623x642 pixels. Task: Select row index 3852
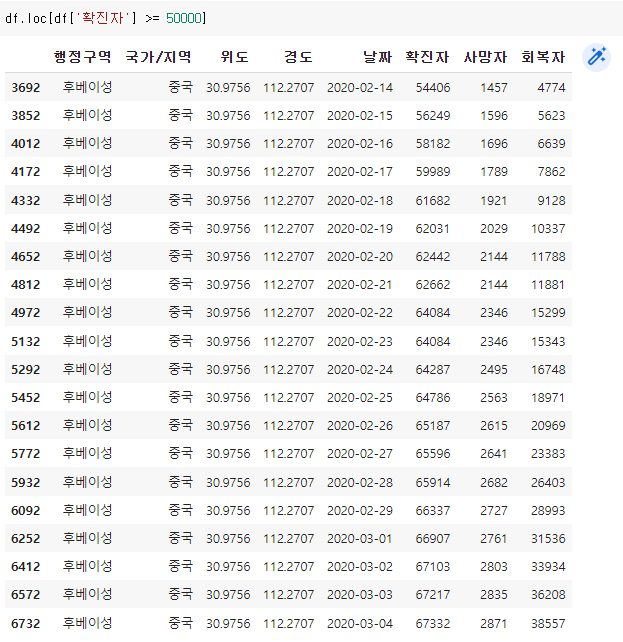[x=26, y=115]
